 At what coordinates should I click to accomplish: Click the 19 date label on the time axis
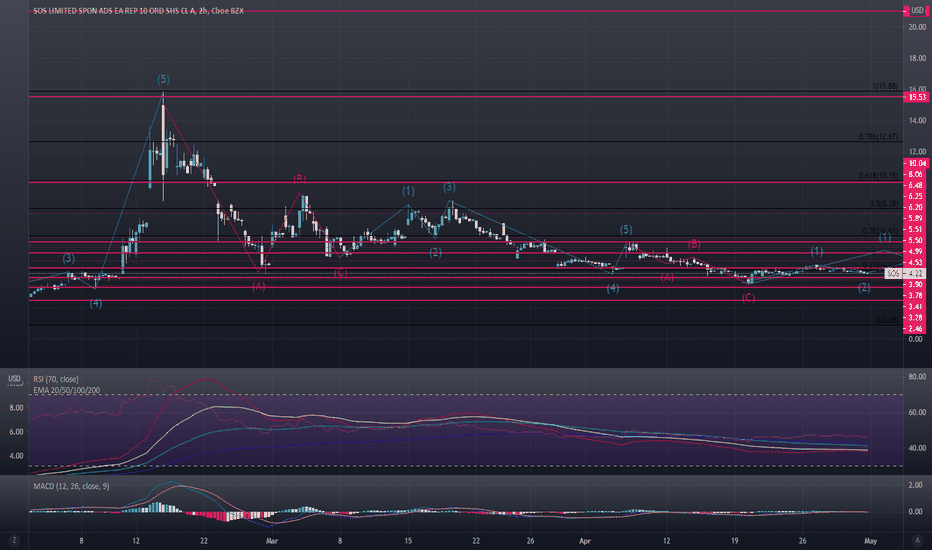(735, 540)
